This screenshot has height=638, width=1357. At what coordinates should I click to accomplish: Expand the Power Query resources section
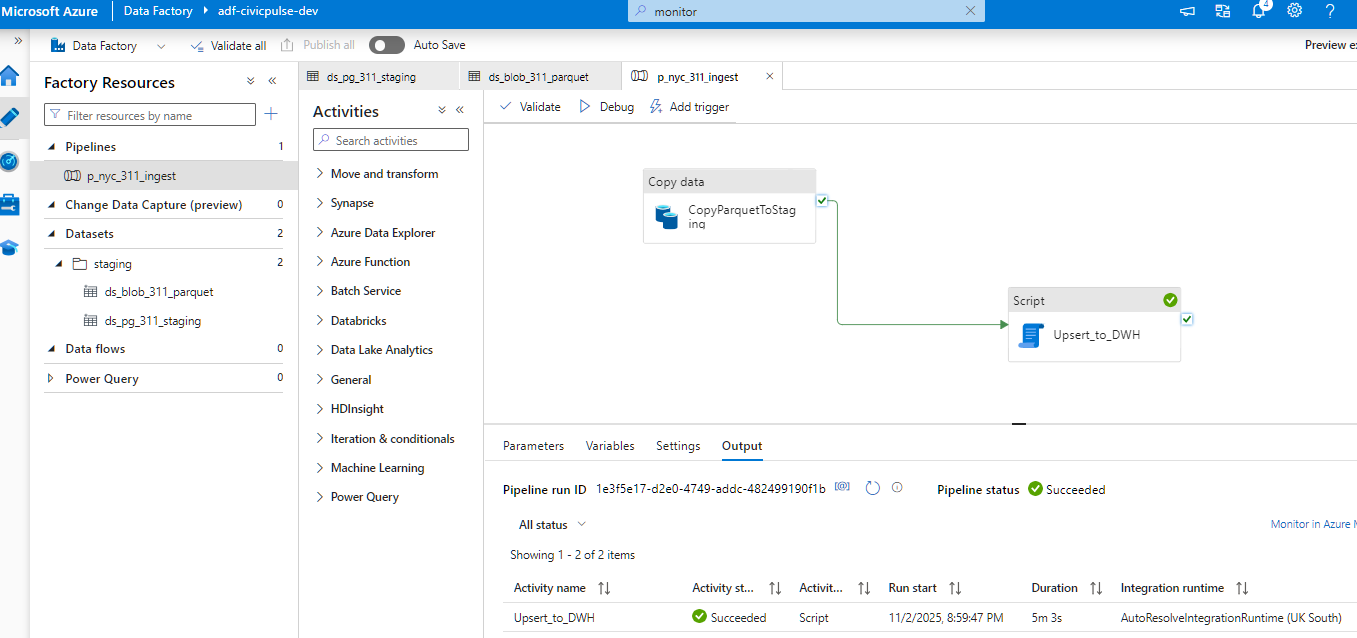51,379
